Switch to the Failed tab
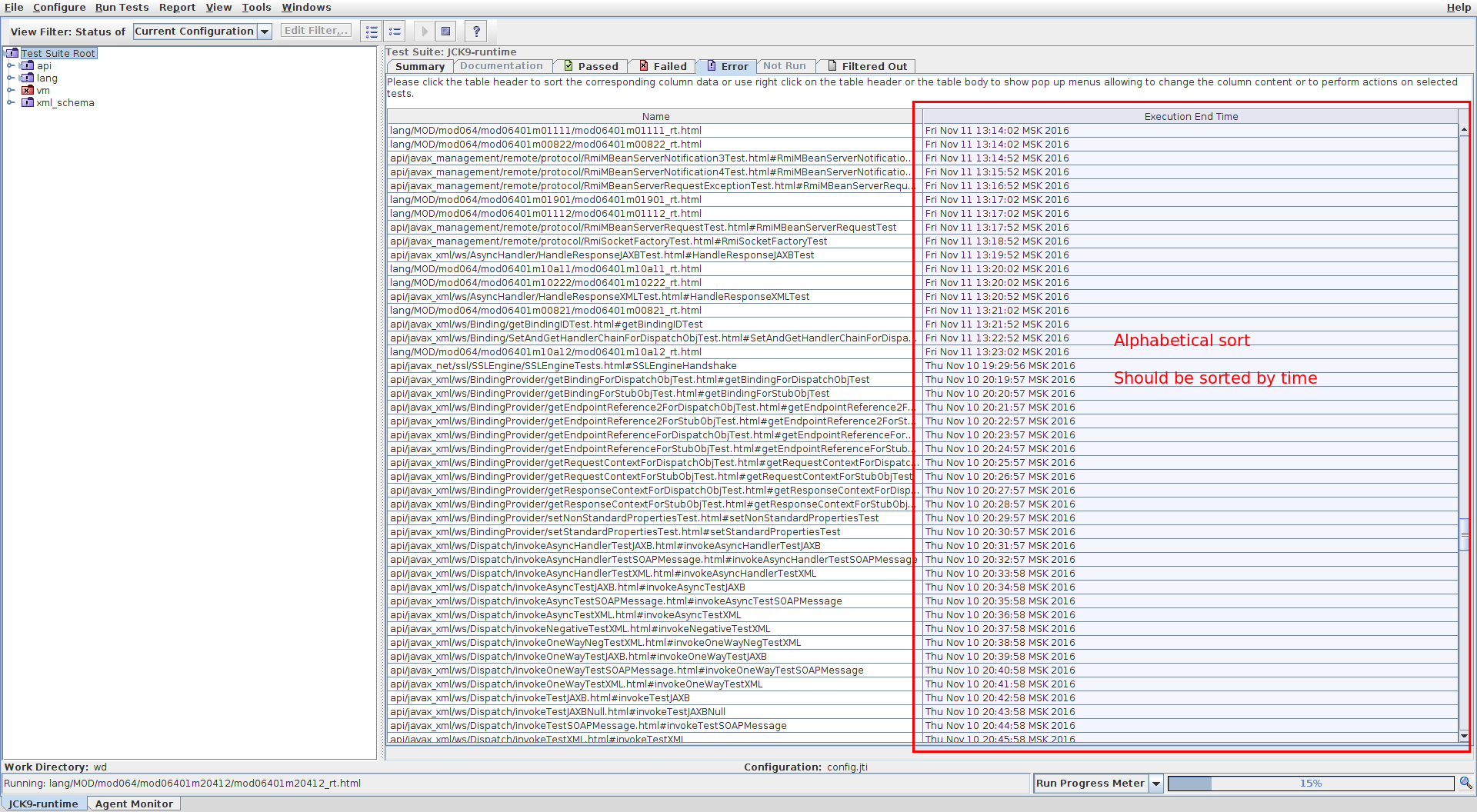The height and width of the screenshot is (812, 1477). (662, 67)
